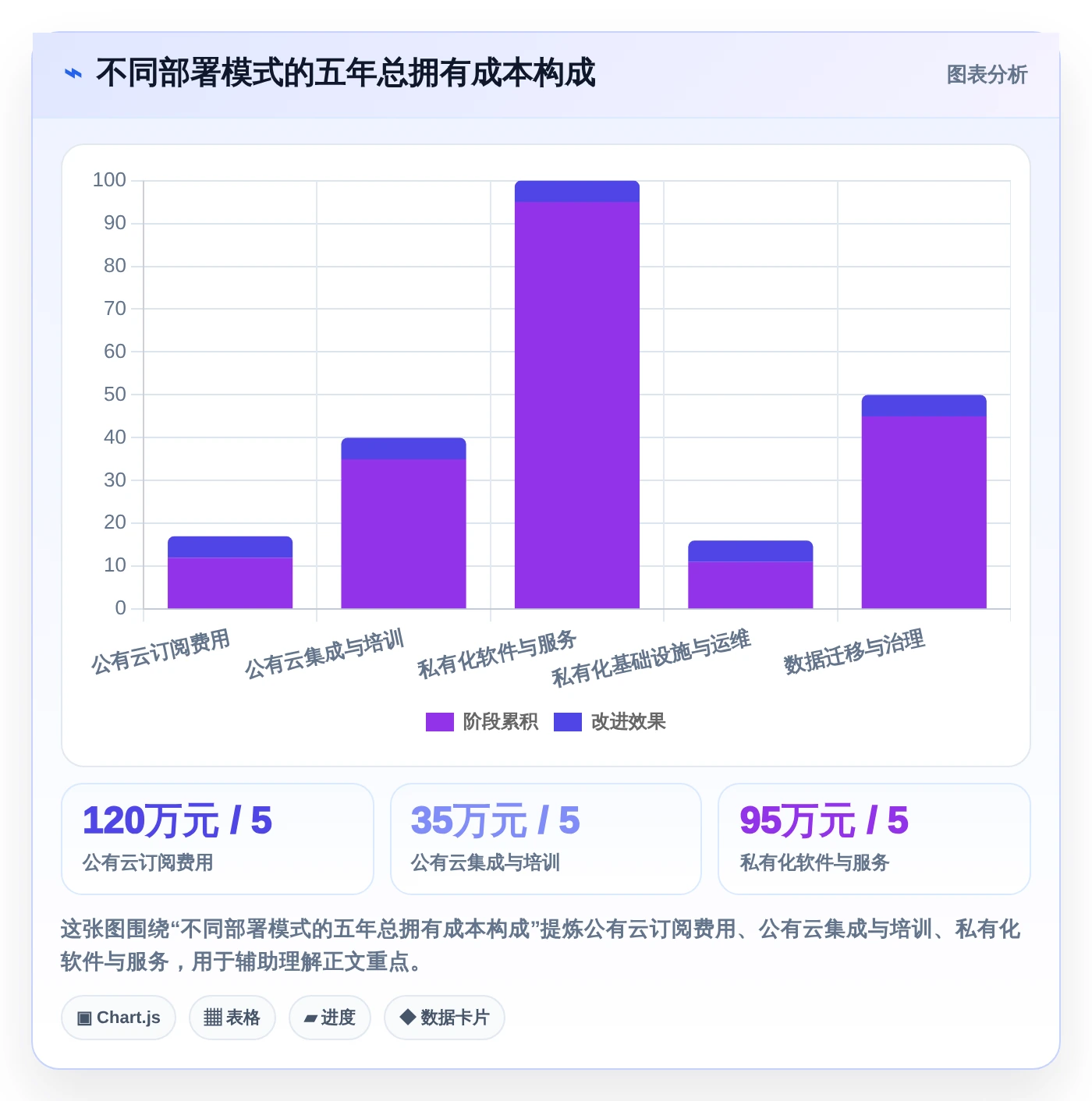Click the purple bar for 公有云集成与培训
Image resolution: width=1092 pixels, height=1101 pixels.
pos(403,534)
